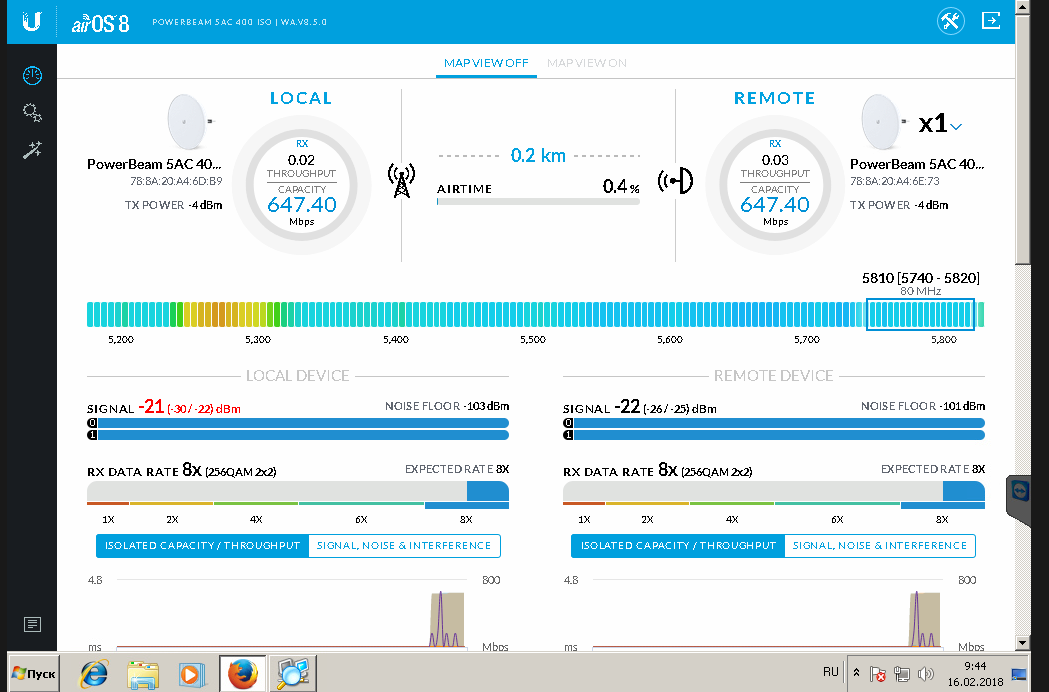The image size is (1049, 692).
Task: Switch to Firefox in the taskbar
Action: tap(242, 673)
